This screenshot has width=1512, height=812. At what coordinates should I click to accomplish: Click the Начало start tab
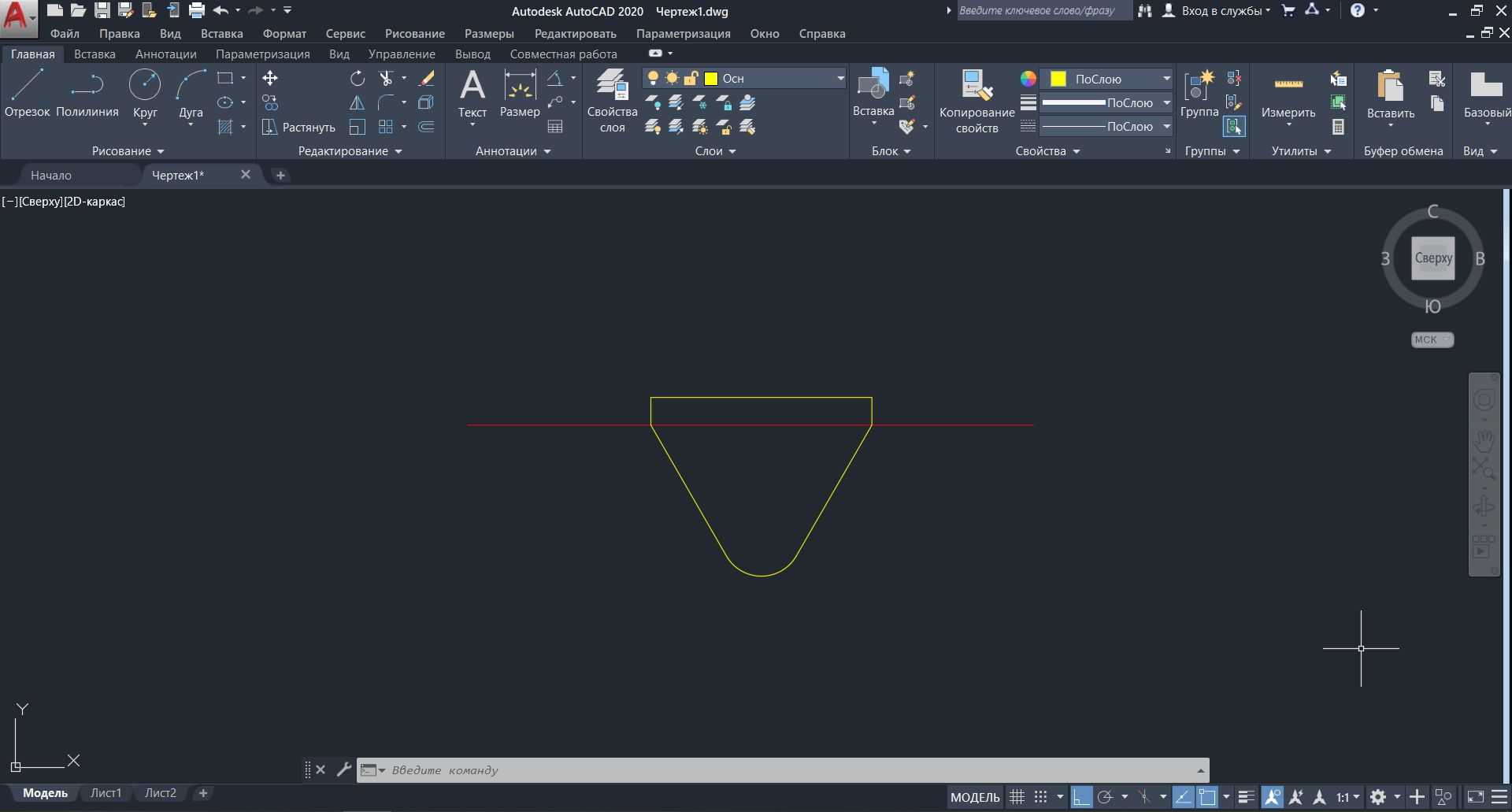coord(51,175)
